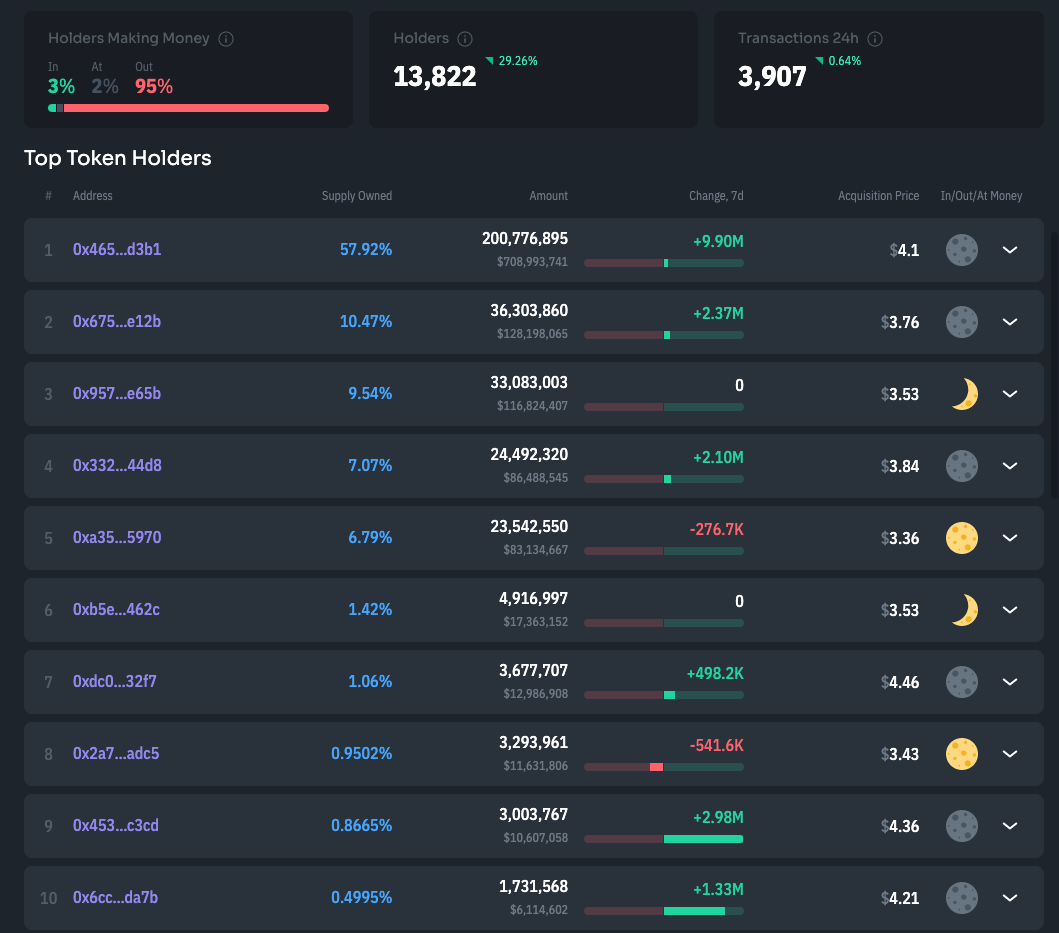Open address link 0x2a7...adc5
1059x933 pixels.
click(116, 754)
